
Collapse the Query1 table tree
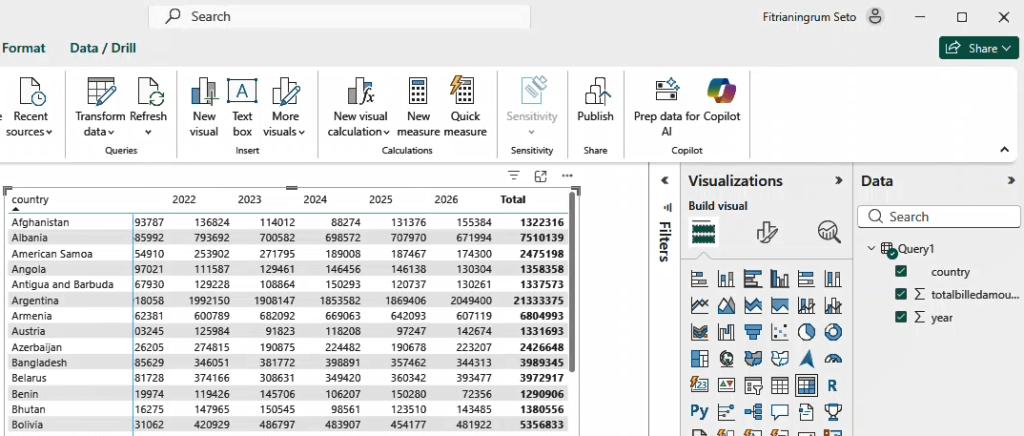click(871, 248)
